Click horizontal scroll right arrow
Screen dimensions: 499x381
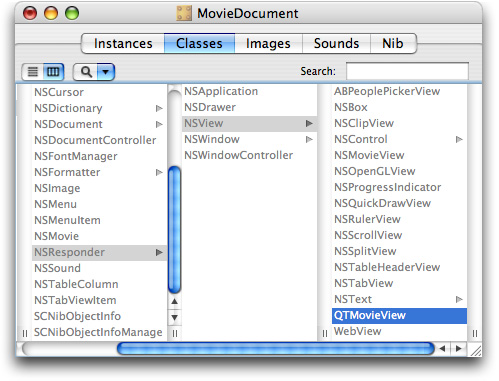coord(459,349)
